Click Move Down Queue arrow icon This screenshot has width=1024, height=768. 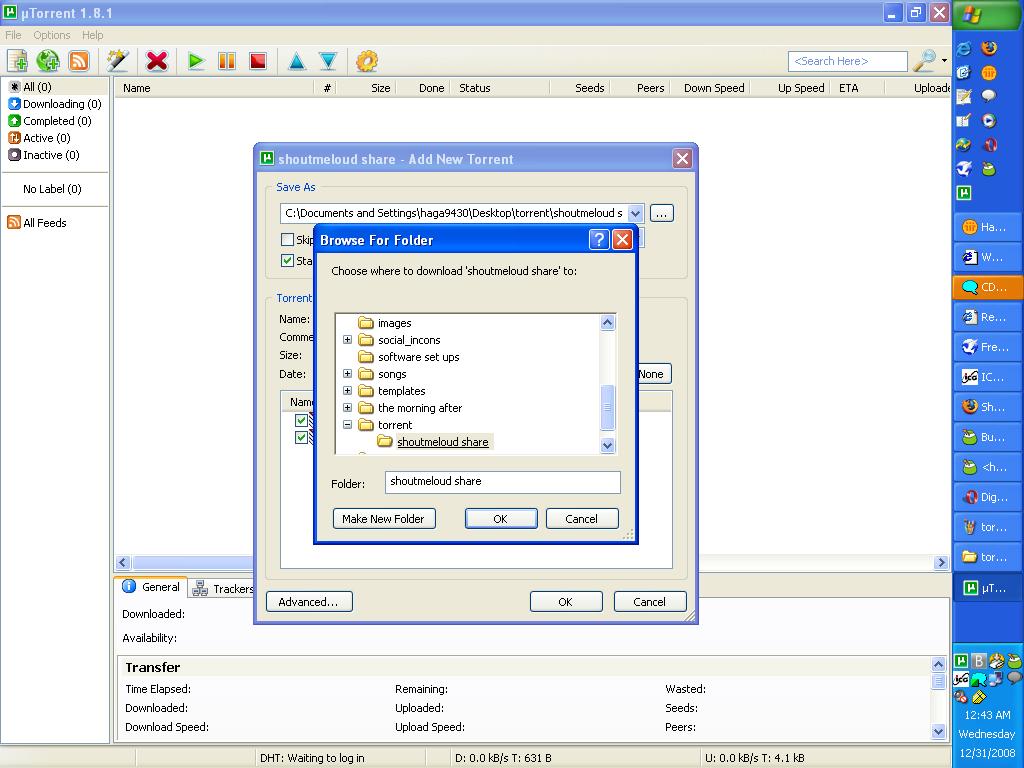(x=328, y=61)
